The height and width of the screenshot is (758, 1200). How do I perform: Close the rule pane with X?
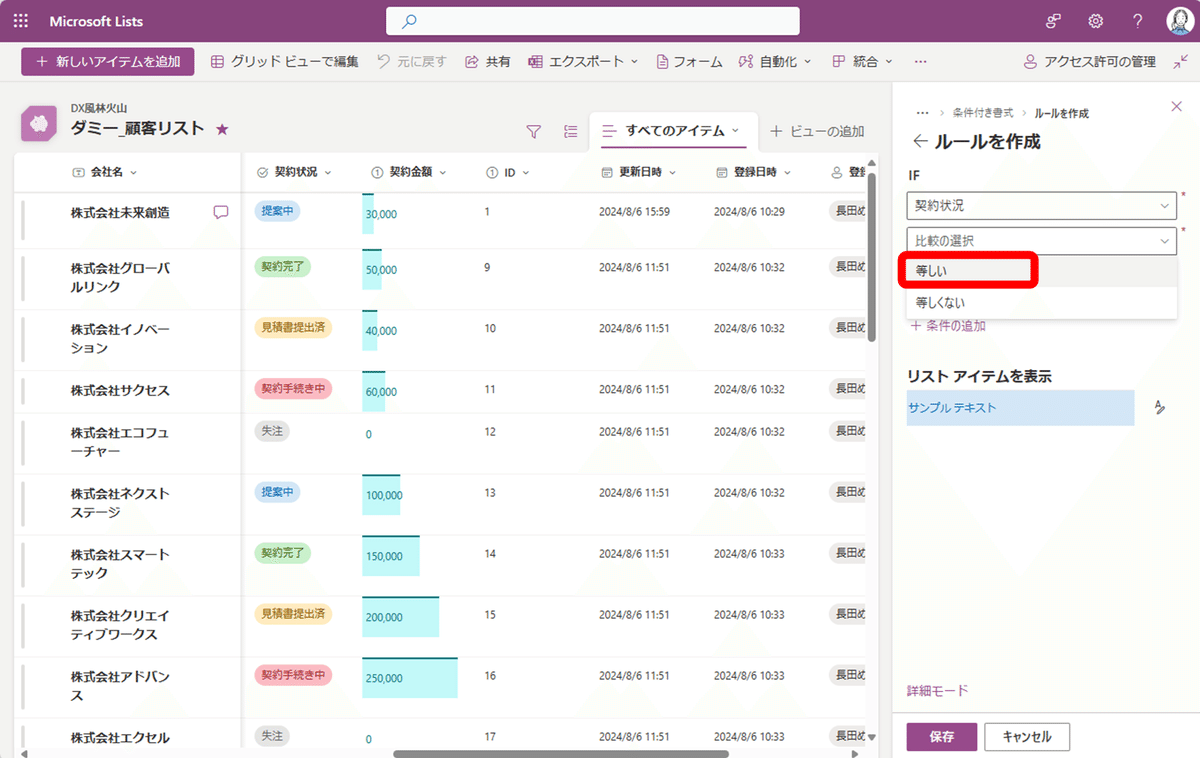[x=1176, y=106]
